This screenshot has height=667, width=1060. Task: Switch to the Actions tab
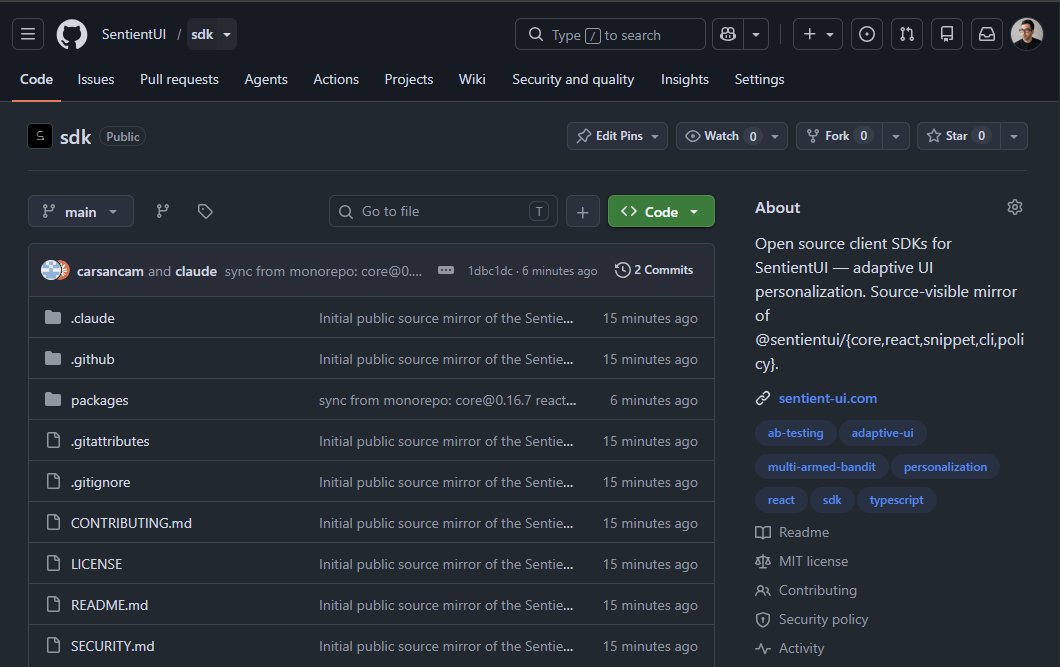[x=336, y=79]
